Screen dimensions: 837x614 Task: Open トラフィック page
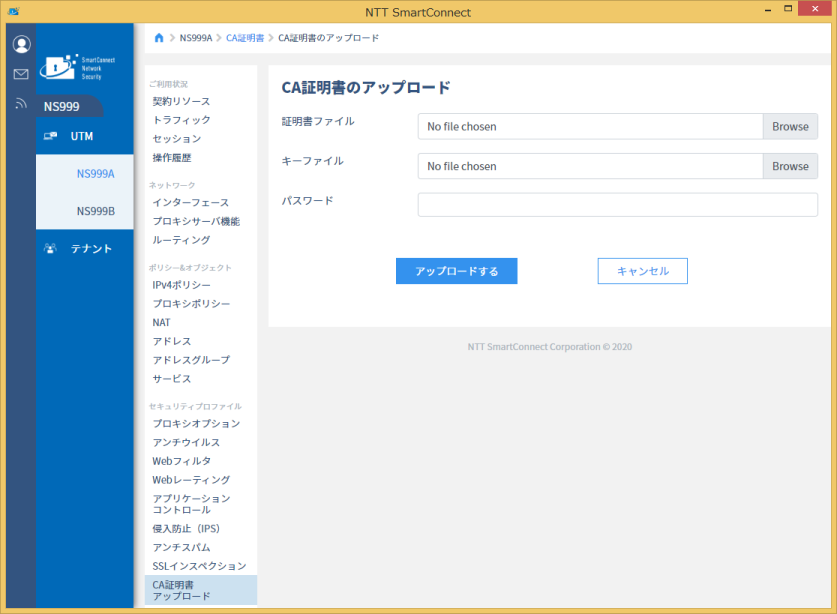(181, 120)
